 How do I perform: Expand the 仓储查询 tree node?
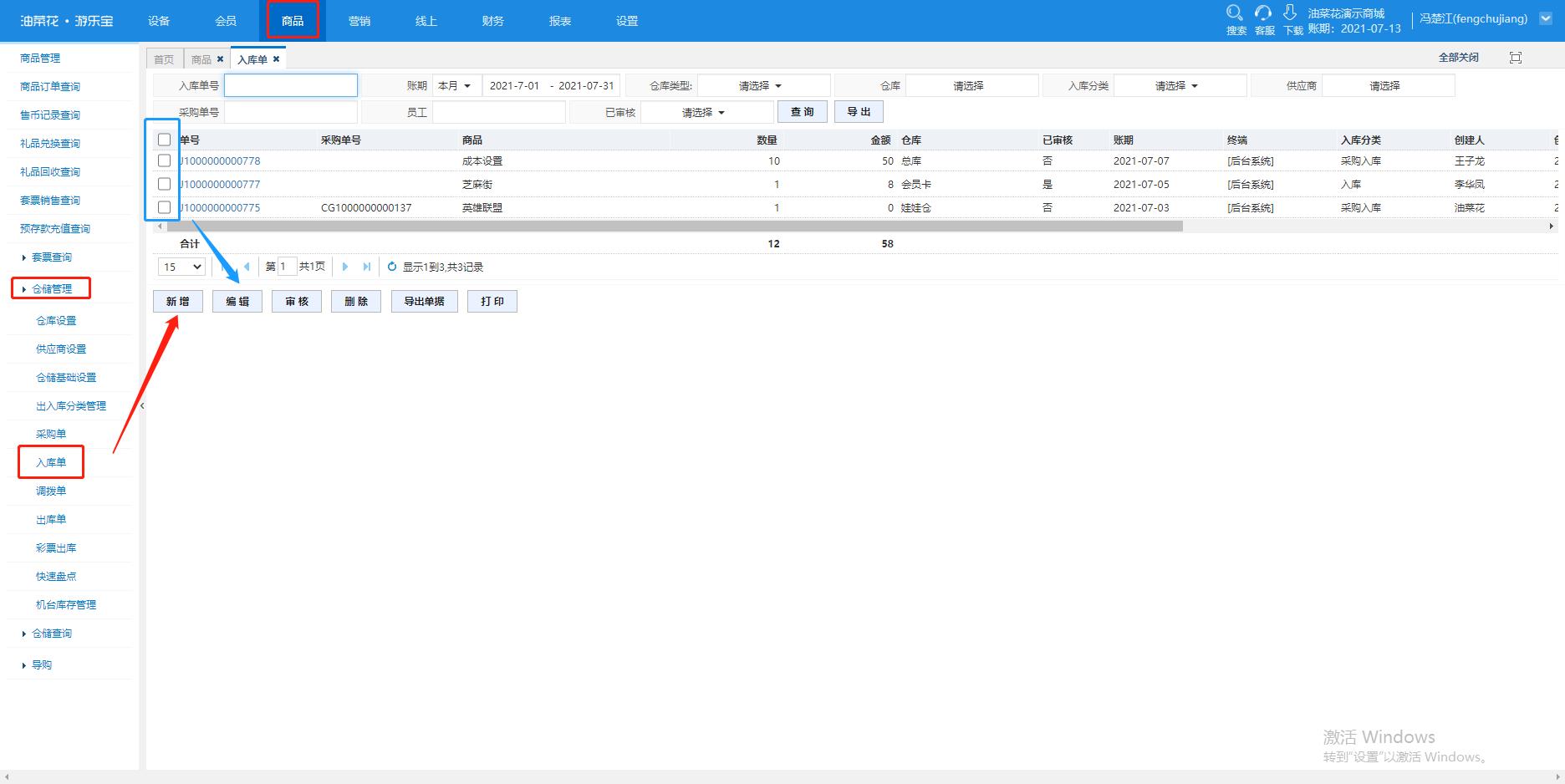pyautogui.click(x=24, y=634)
